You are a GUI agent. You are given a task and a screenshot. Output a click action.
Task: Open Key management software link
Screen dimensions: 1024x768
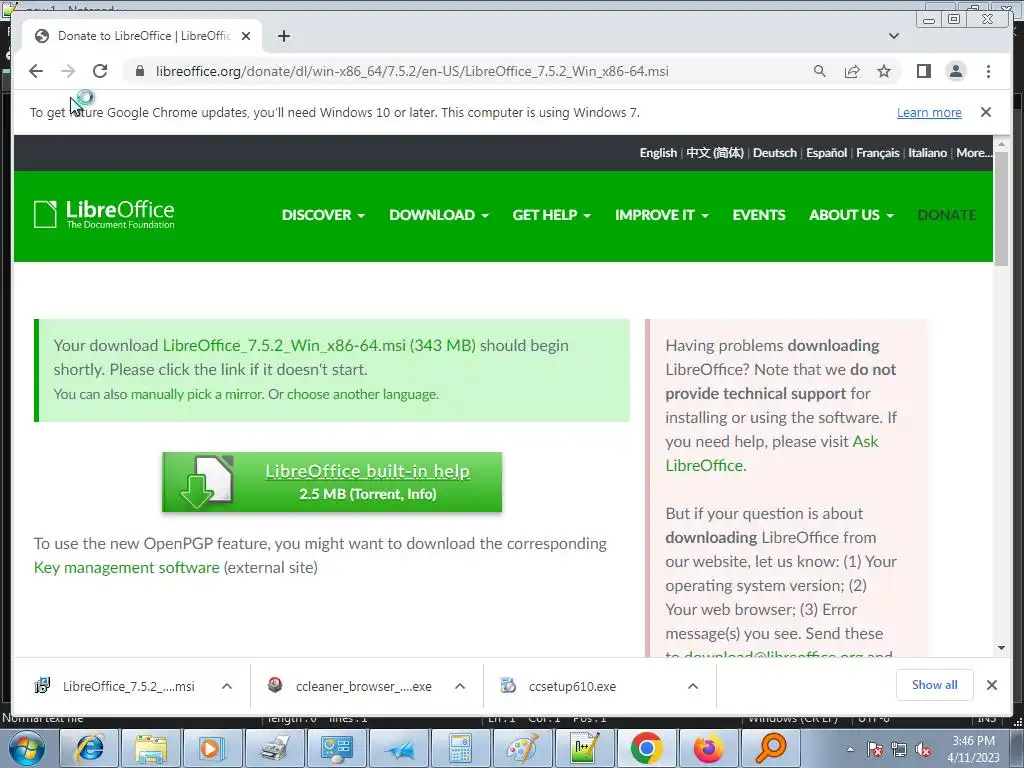coord(127,568)
